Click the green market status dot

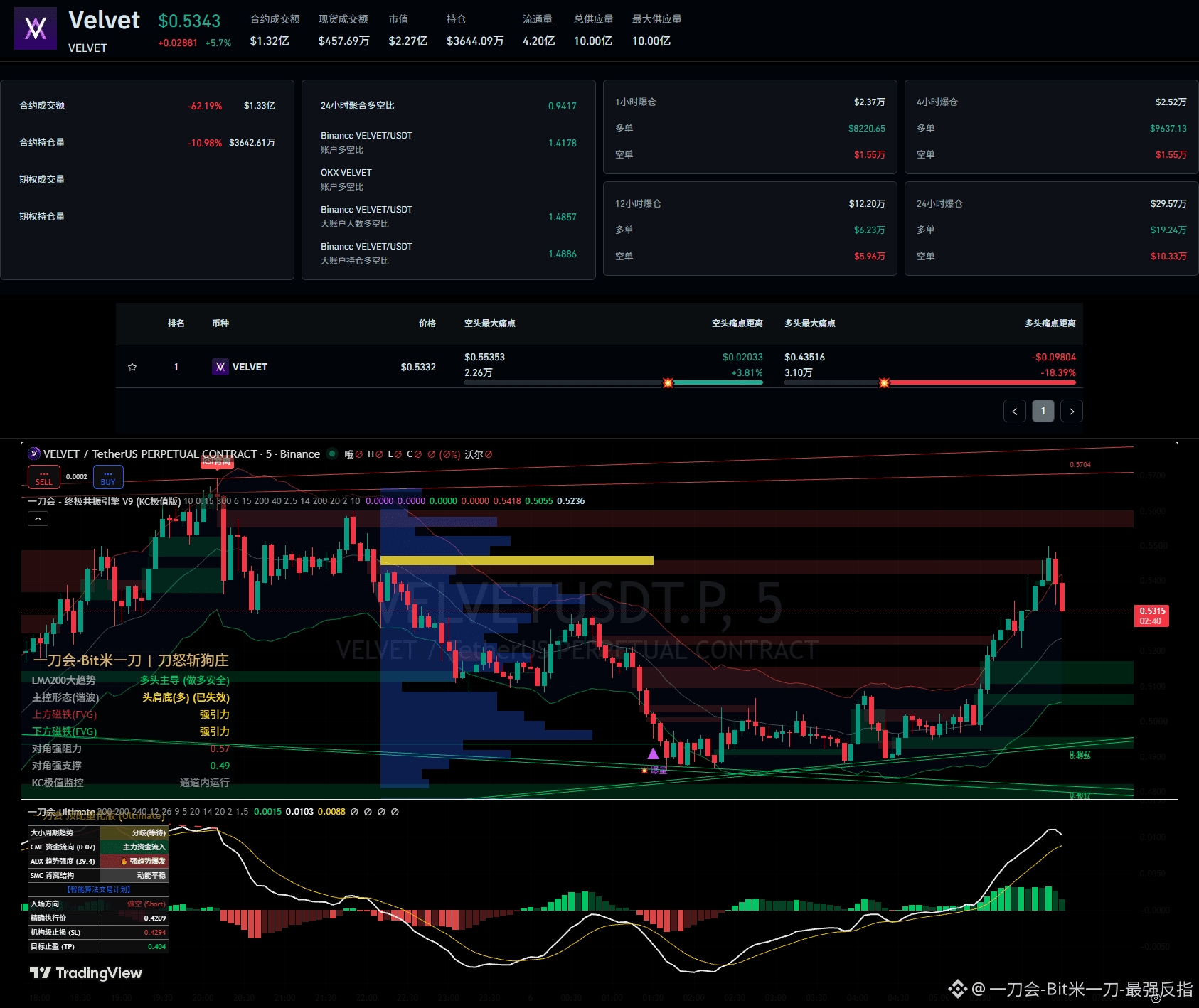[x=332, y=454]
